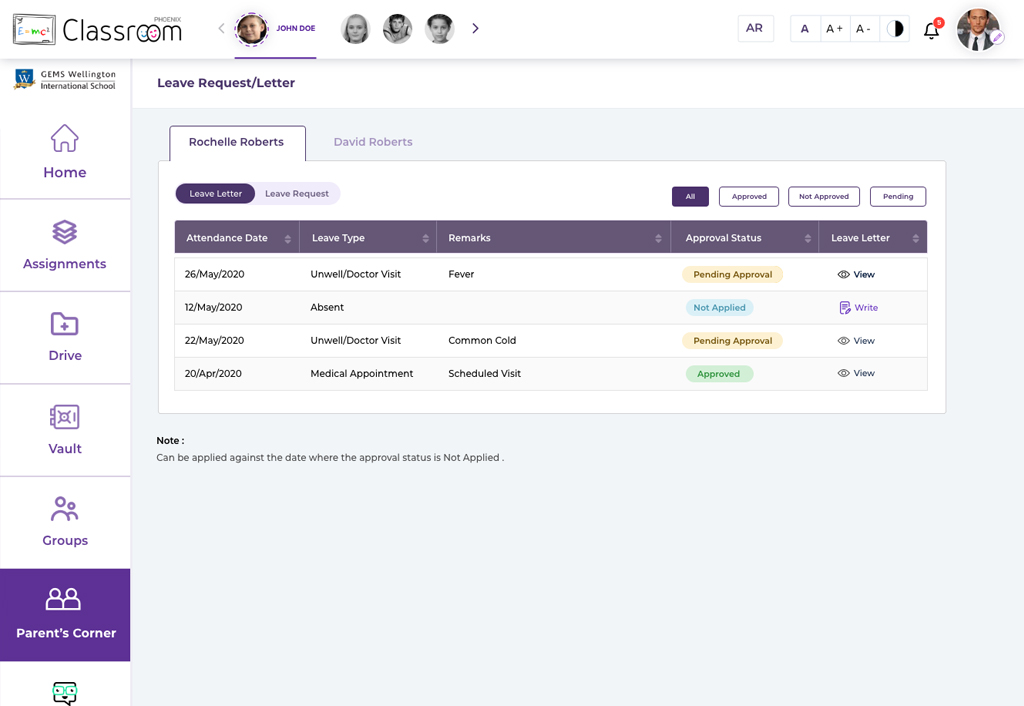1024x706 pixels.
Task: Switch to Rochelle Roberts tab
Action: click(x=237, y=142)
